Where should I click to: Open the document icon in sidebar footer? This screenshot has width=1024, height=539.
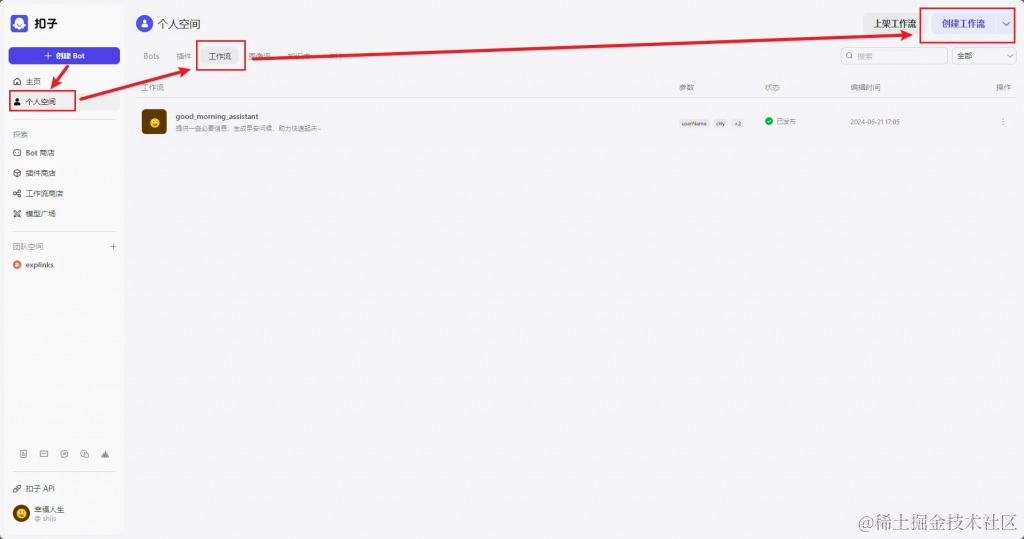pos(24,454)
